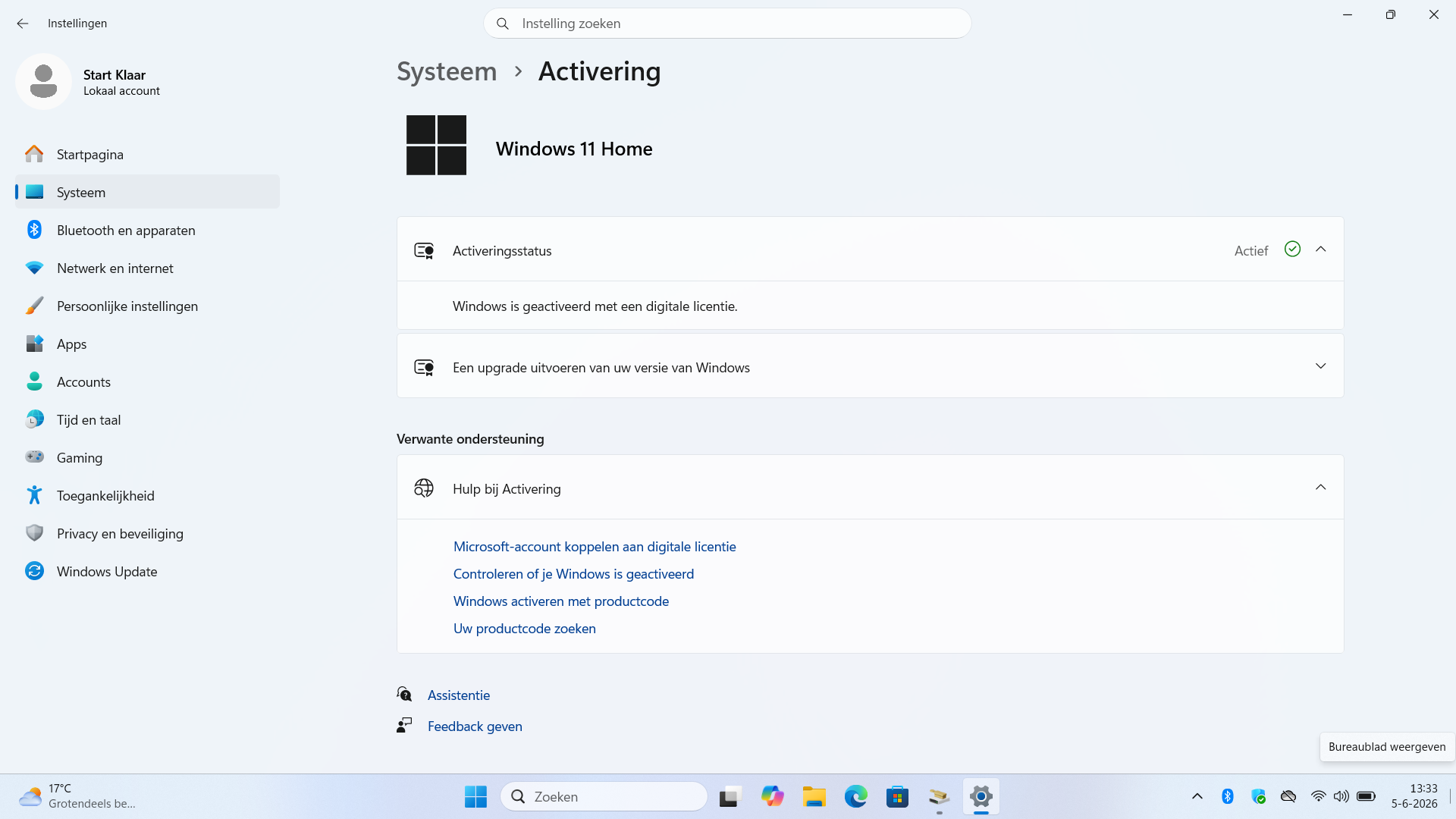Click the Actief status label
Viewport: 1456px width, 819px height.
[x=1251, y=251]
